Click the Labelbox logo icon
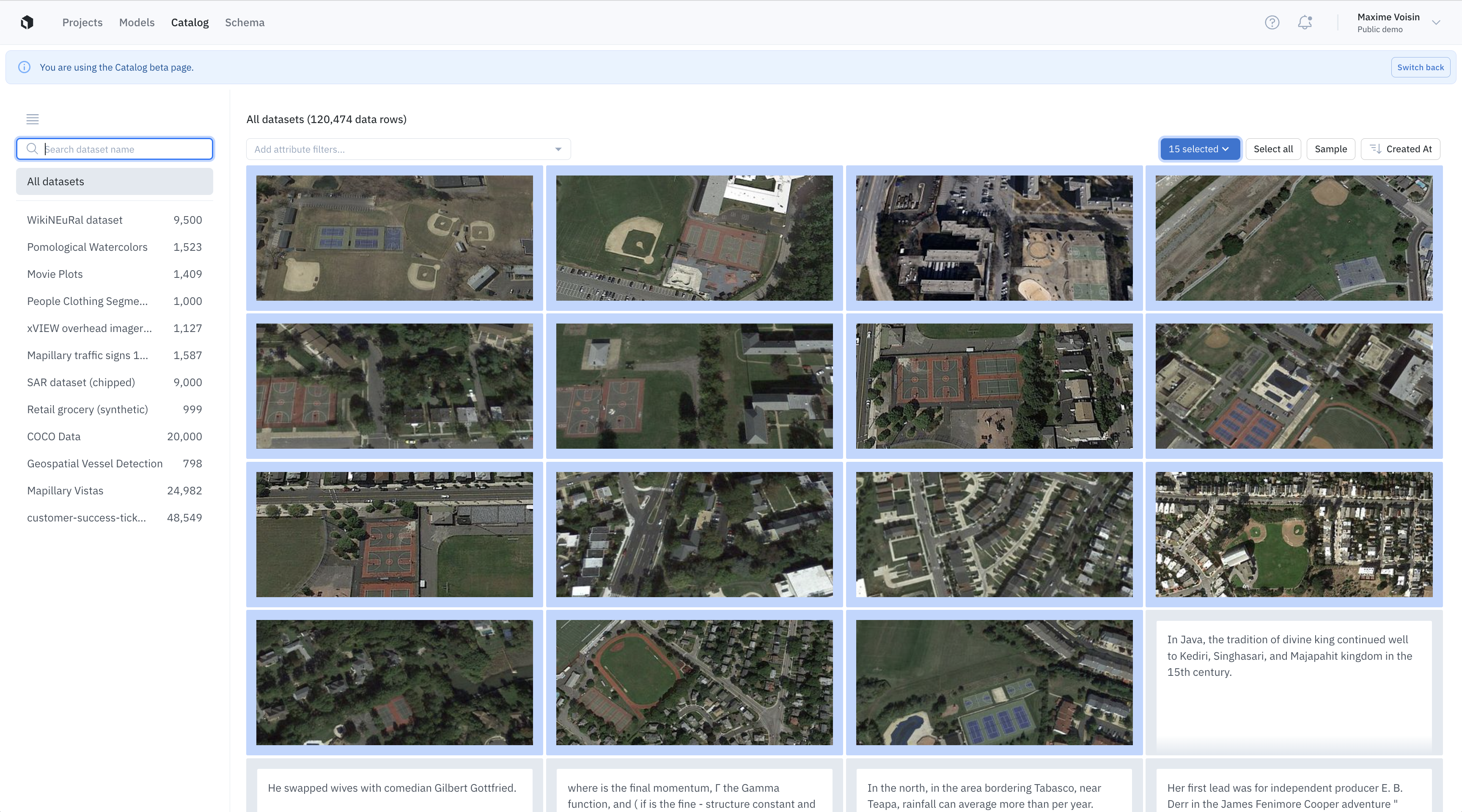The width and height of the screenshot is (1462, 812). click(x=27, y=22)
